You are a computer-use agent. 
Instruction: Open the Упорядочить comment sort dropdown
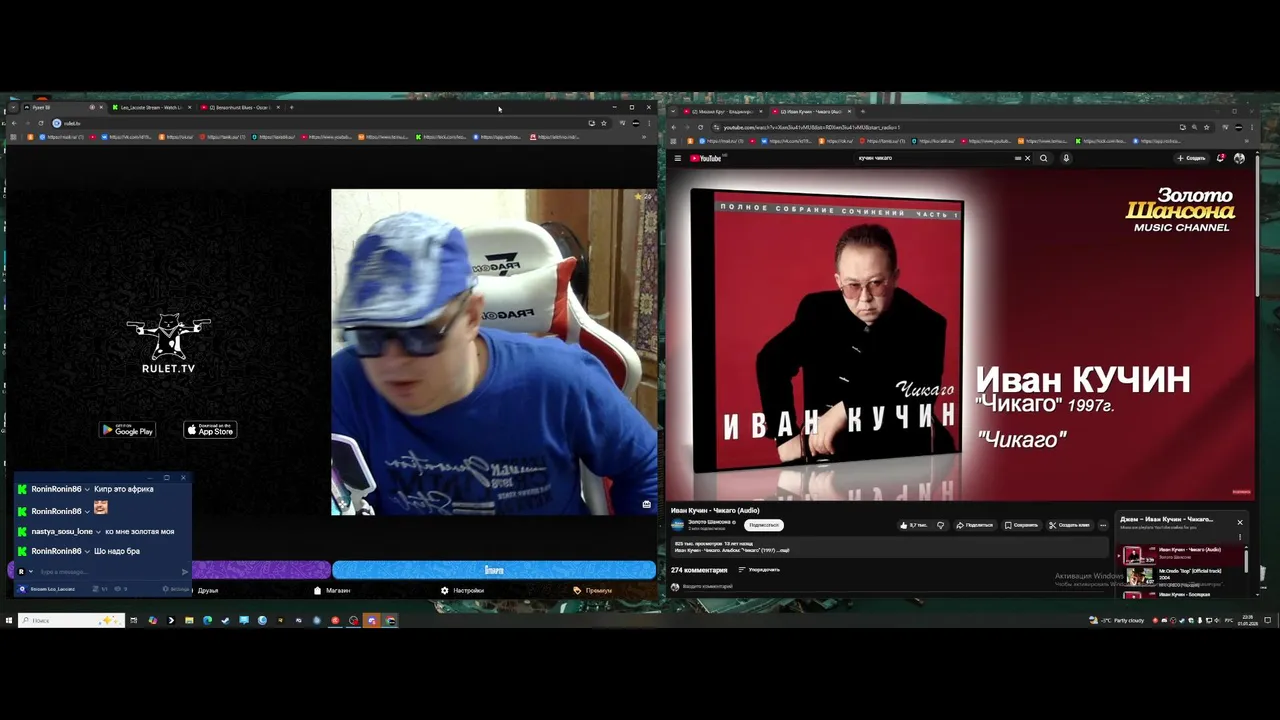point(759,570)
